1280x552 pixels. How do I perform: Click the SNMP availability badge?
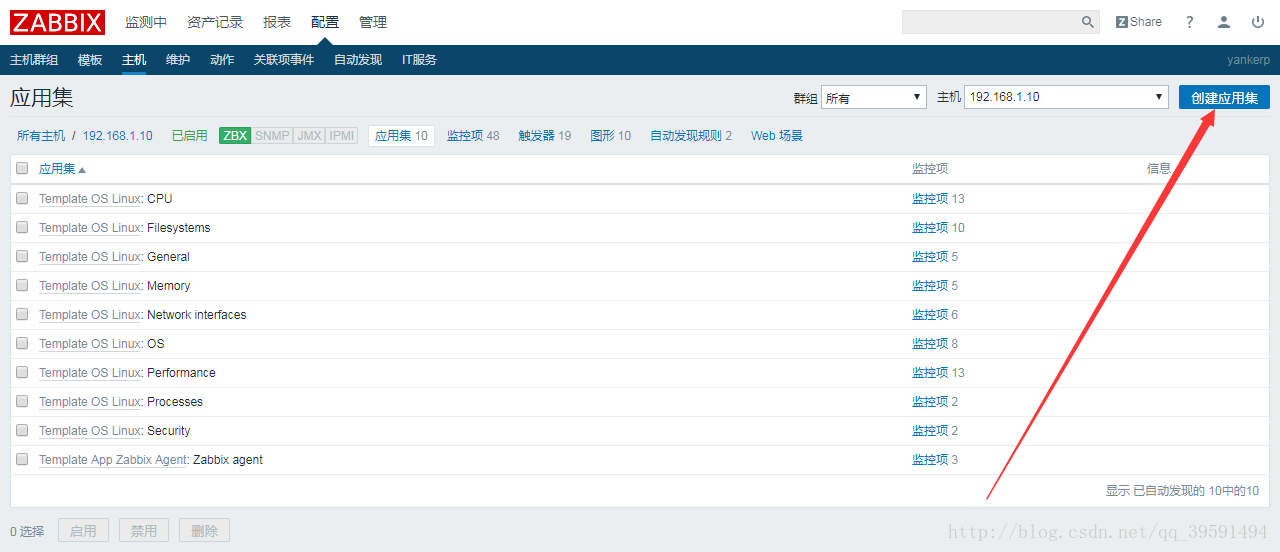pyautogui.click(x=272, y=136)
